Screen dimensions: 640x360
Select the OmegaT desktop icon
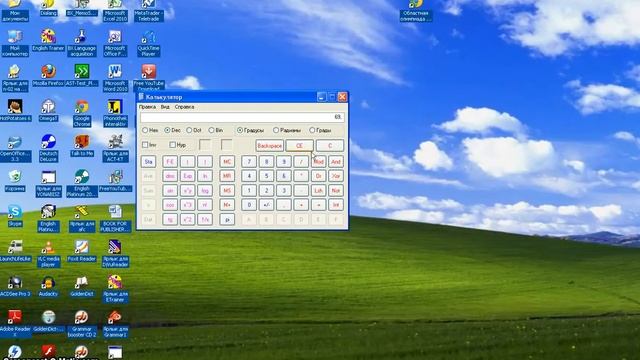tap(48, 110)
